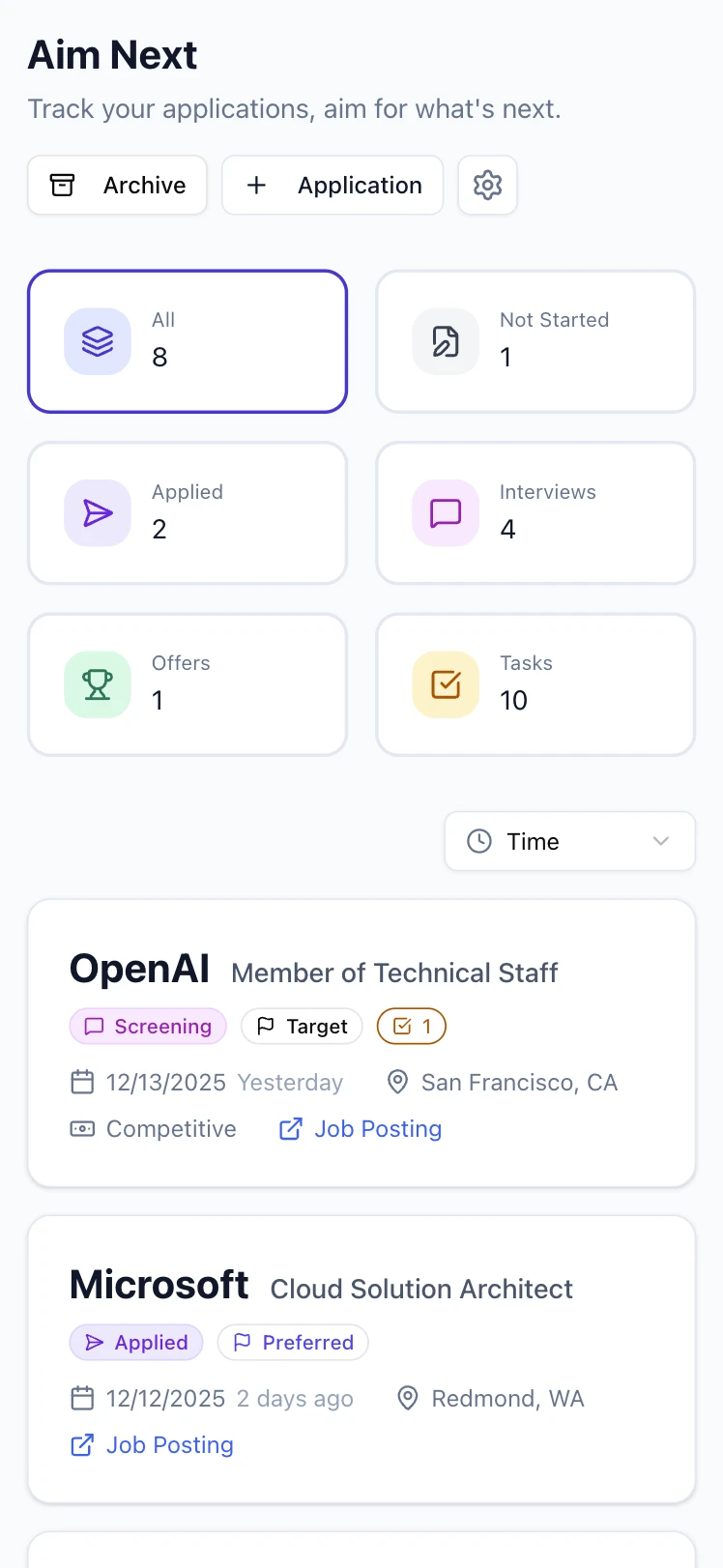Click the plus icon beside Application
723x1568 pixels.
[256, 185]
